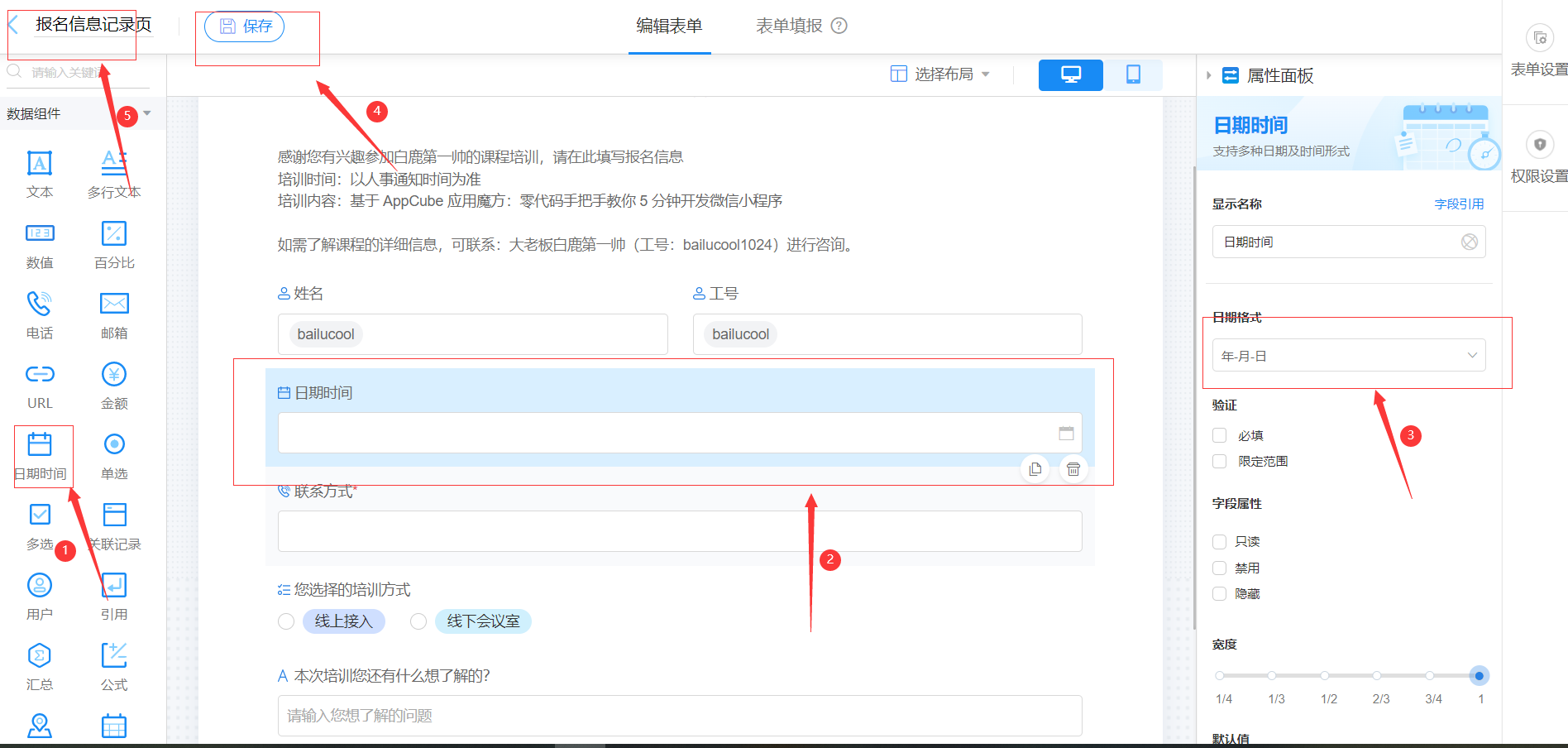This screenshot has height=748, width=1568.
Task: Delete the 日期时间 field
Action: (x=1073, y=469)
